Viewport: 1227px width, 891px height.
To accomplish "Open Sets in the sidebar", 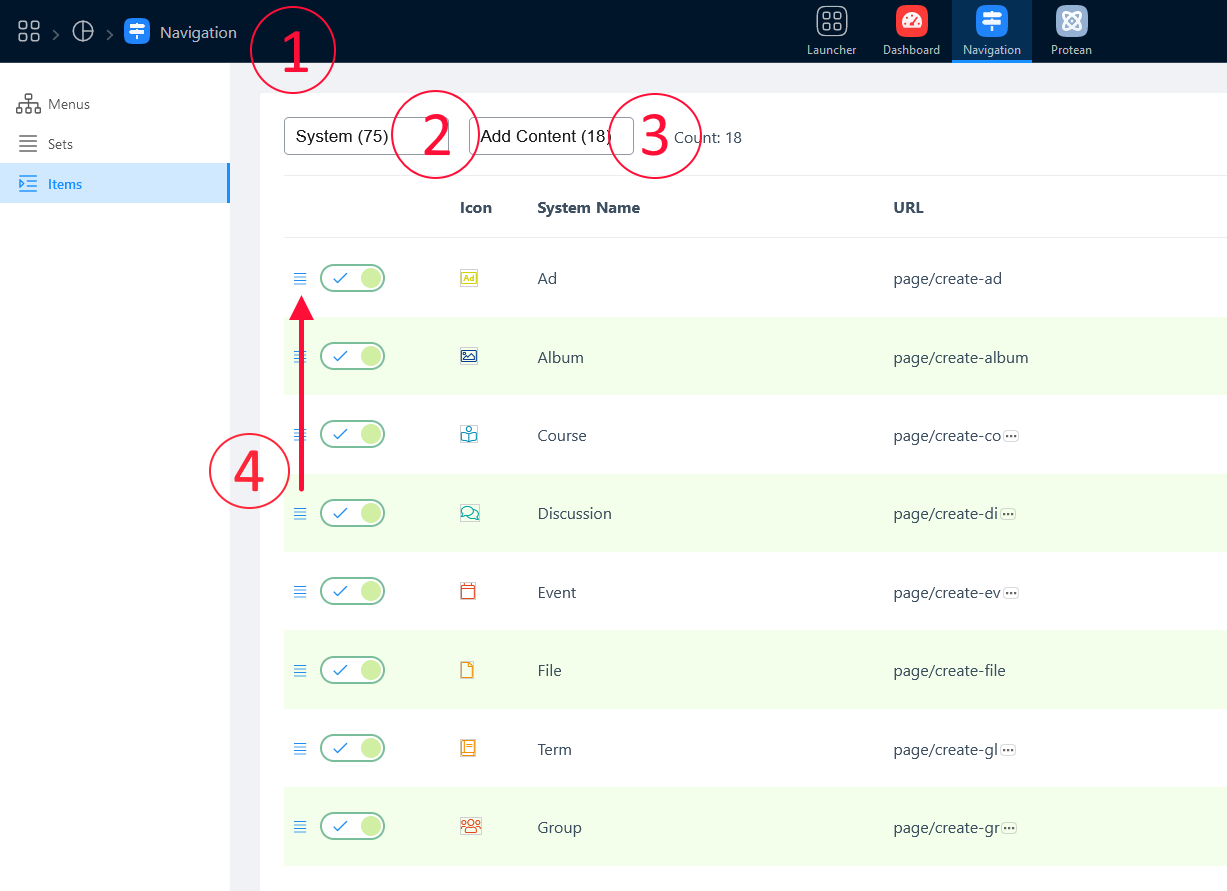I will [x=60, y=144].
